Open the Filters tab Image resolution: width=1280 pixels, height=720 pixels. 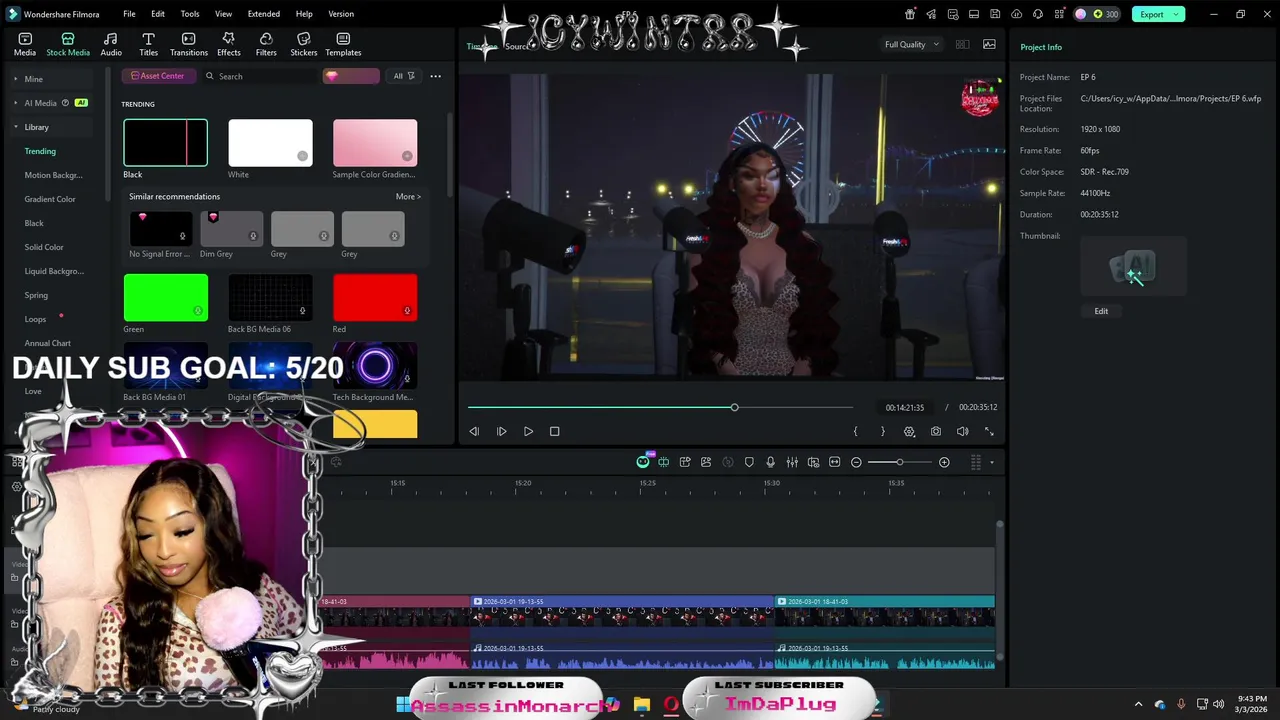(x=266, y=44)
